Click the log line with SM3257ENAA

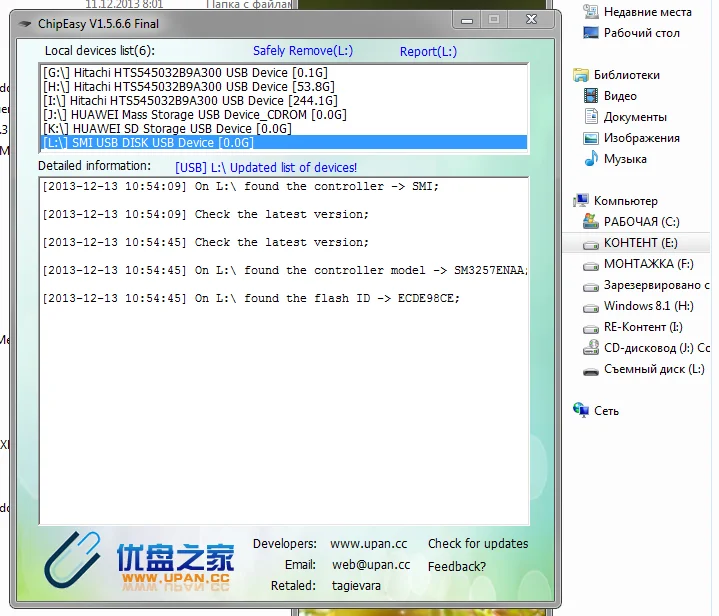pos(285,270)
